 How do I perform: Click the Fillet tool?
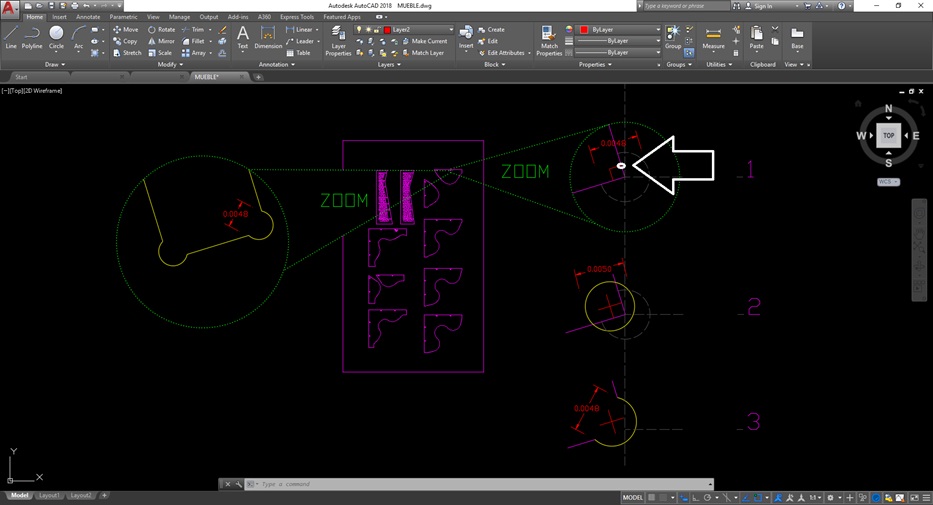pyautogui.click(x=193, y=41)
